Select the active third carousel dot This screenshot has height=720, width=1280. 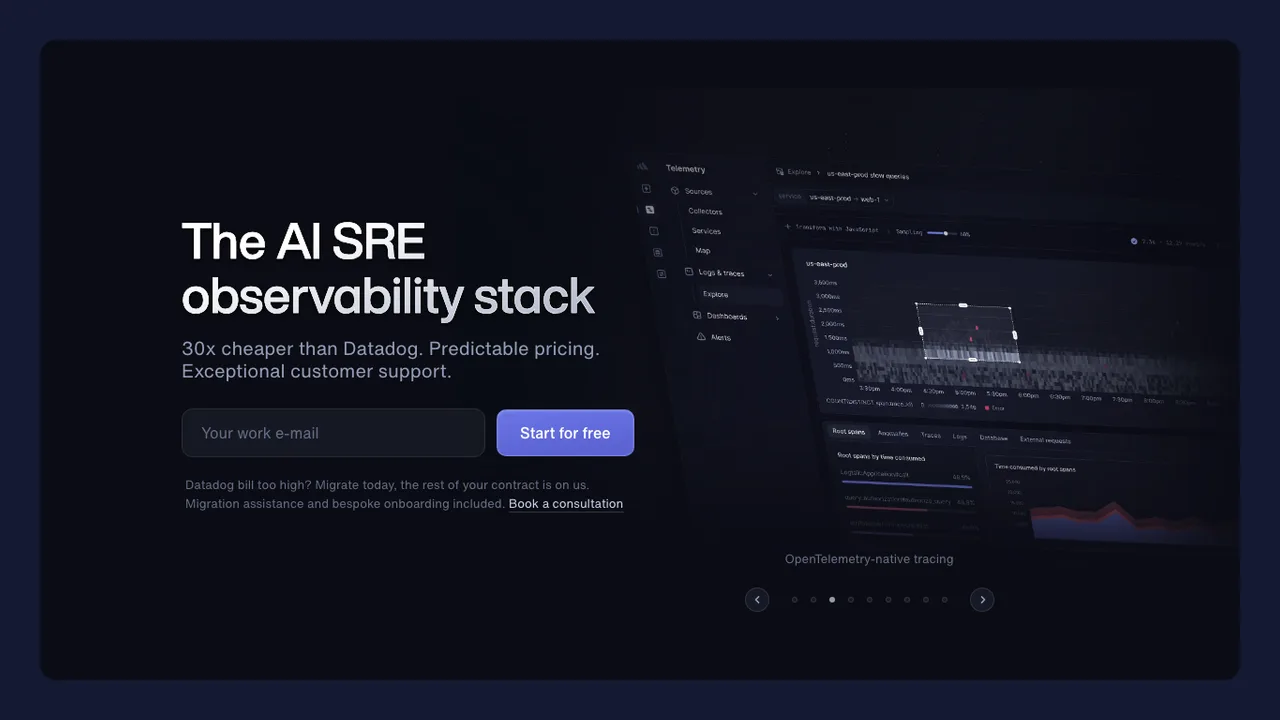pos(832,600)
